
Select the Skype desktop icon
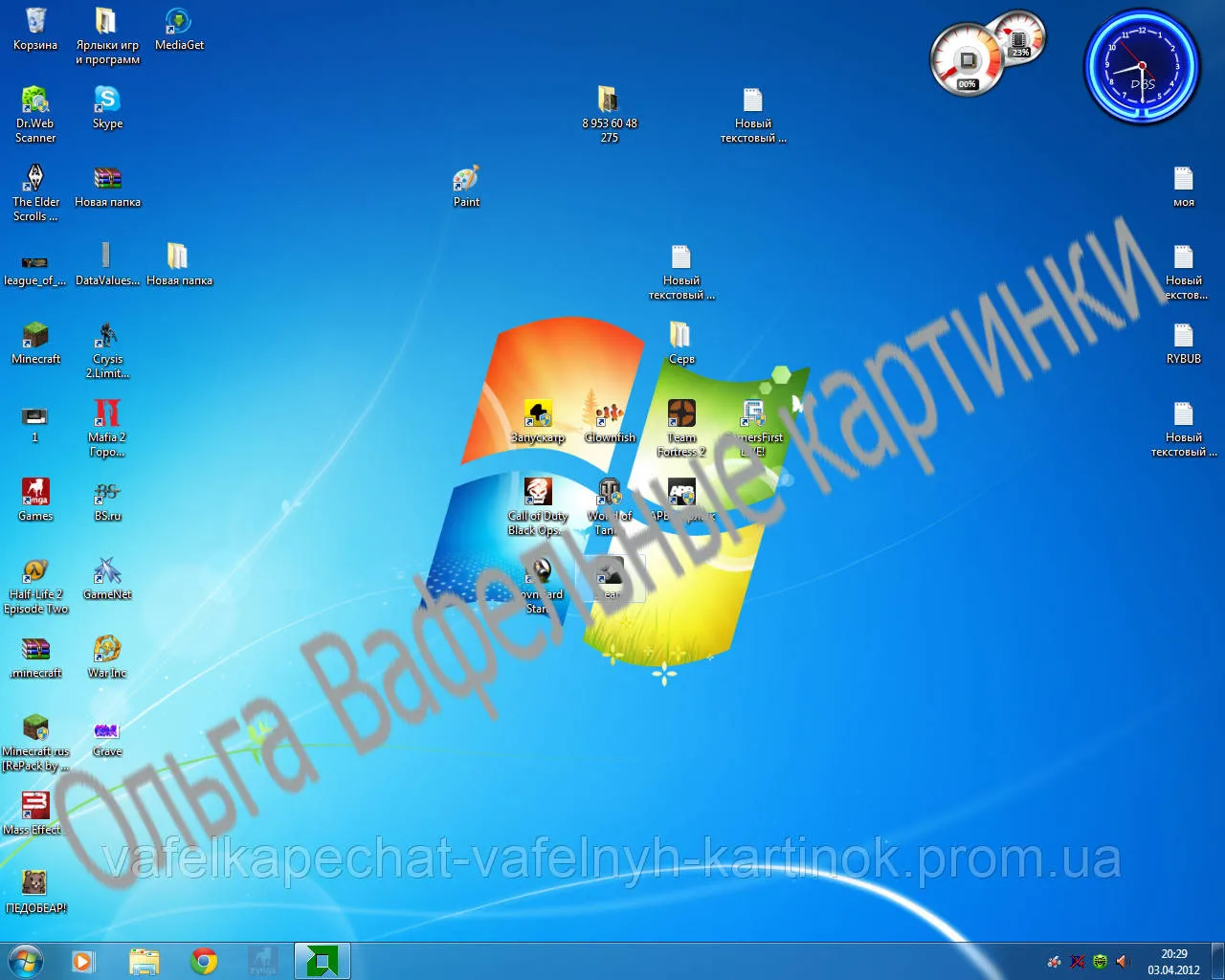tap(107, 107)
